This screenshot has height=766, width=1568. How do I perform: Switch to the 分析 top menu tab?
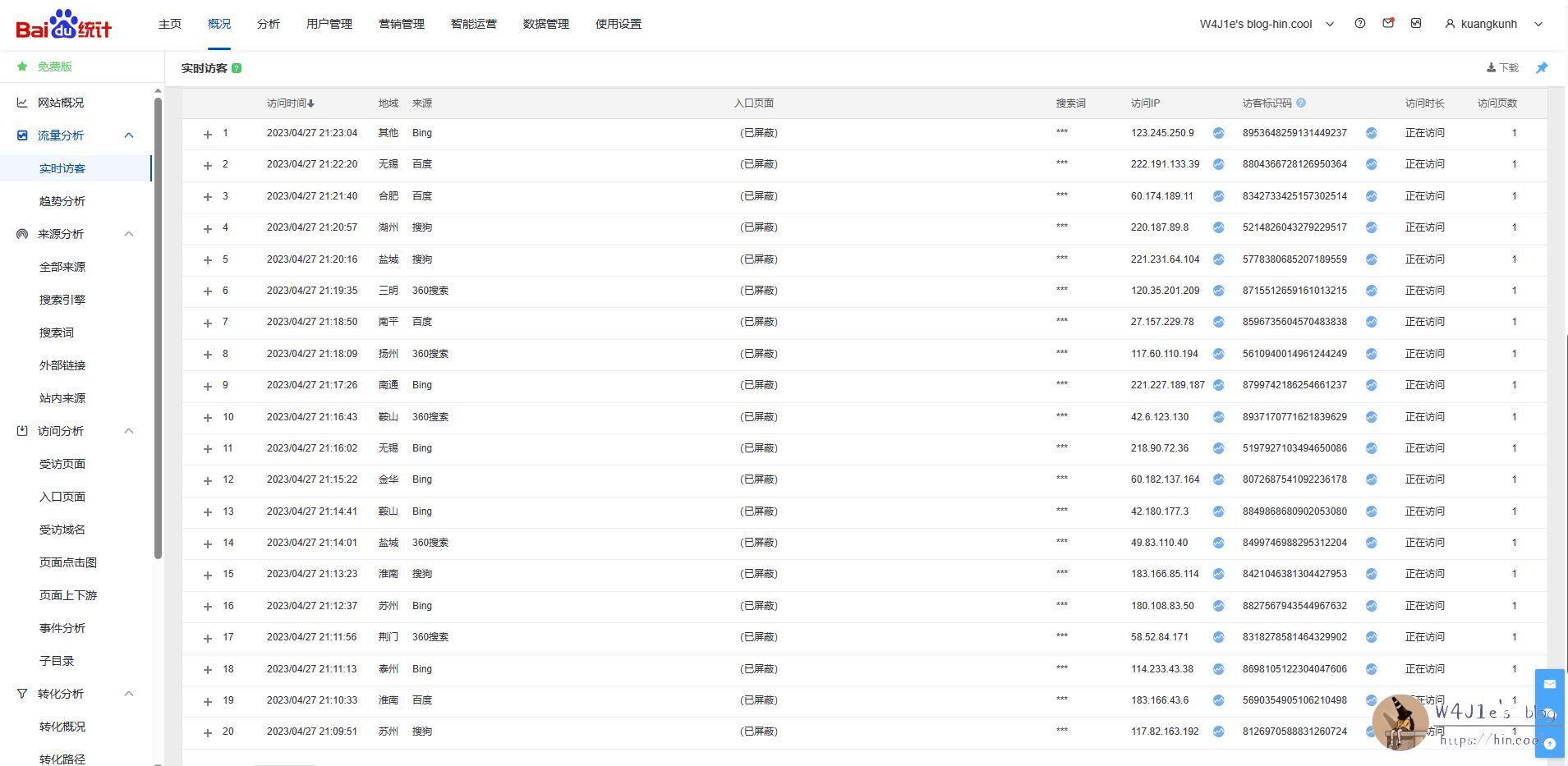268,24
